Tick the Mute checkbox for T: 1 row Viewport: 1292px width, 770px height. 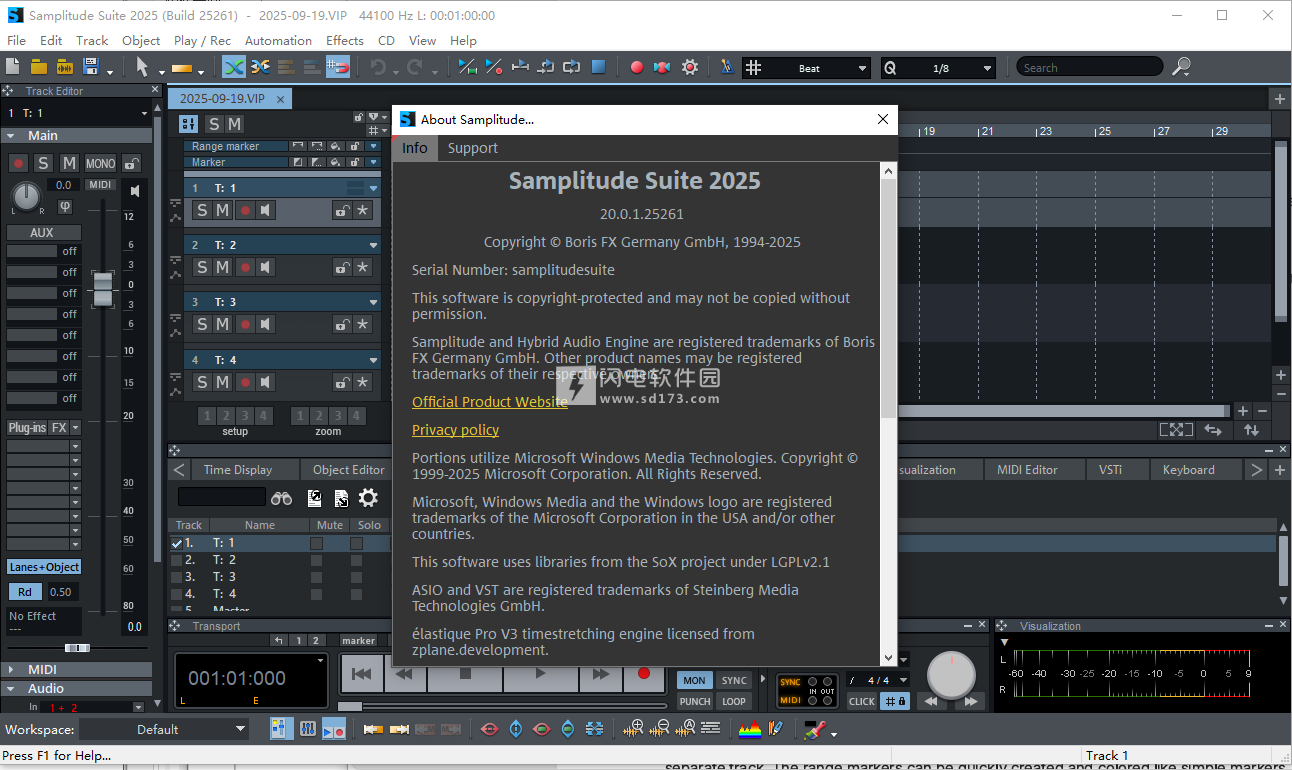[316, 543]
